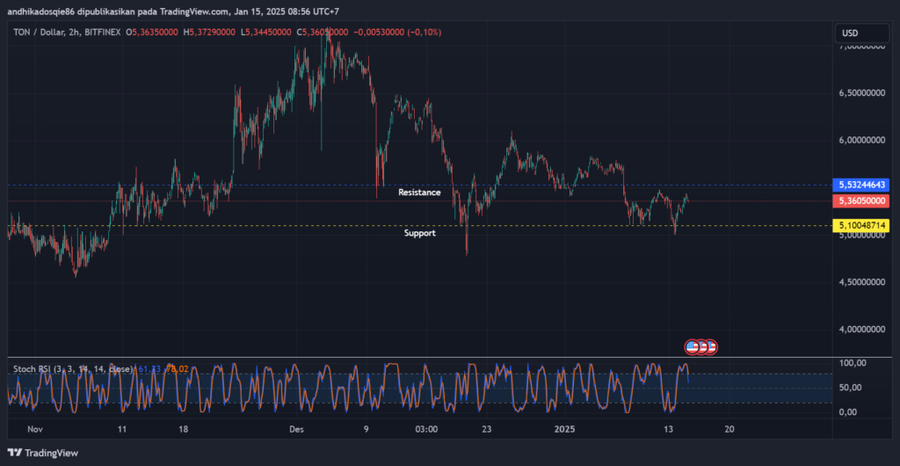The height and width of the screenshot is (466, 900).
Task: Click the USD currency button
Action: click(862, 33)
